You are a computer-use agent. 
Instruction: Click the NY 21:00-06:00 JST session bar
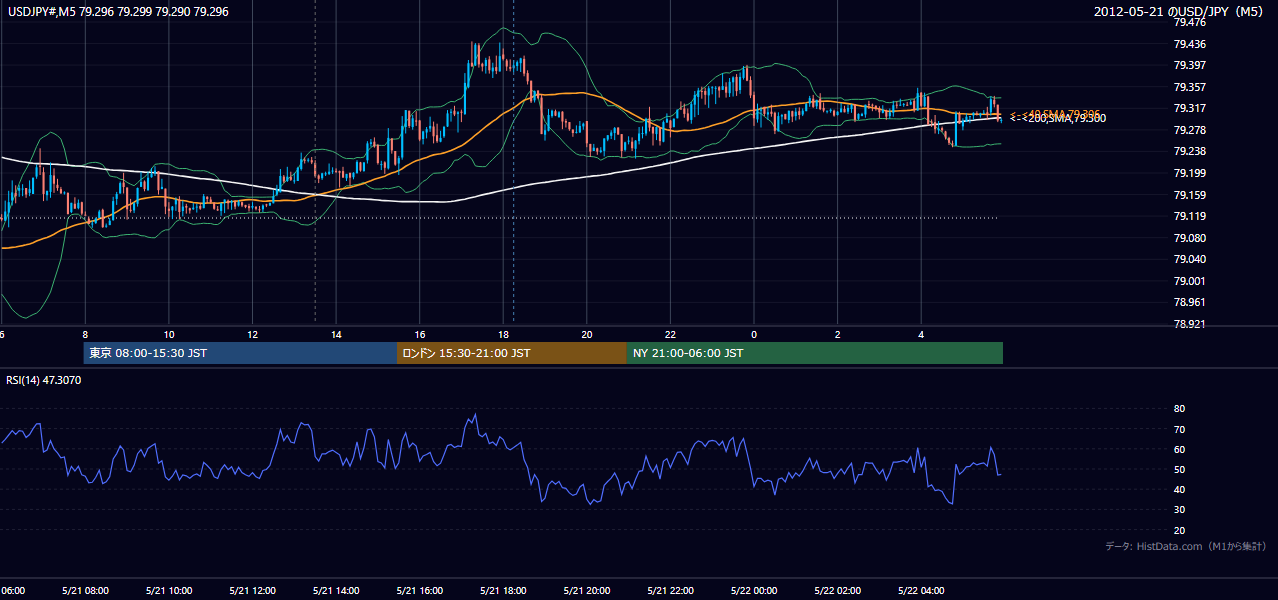click(x=815, y=353)
